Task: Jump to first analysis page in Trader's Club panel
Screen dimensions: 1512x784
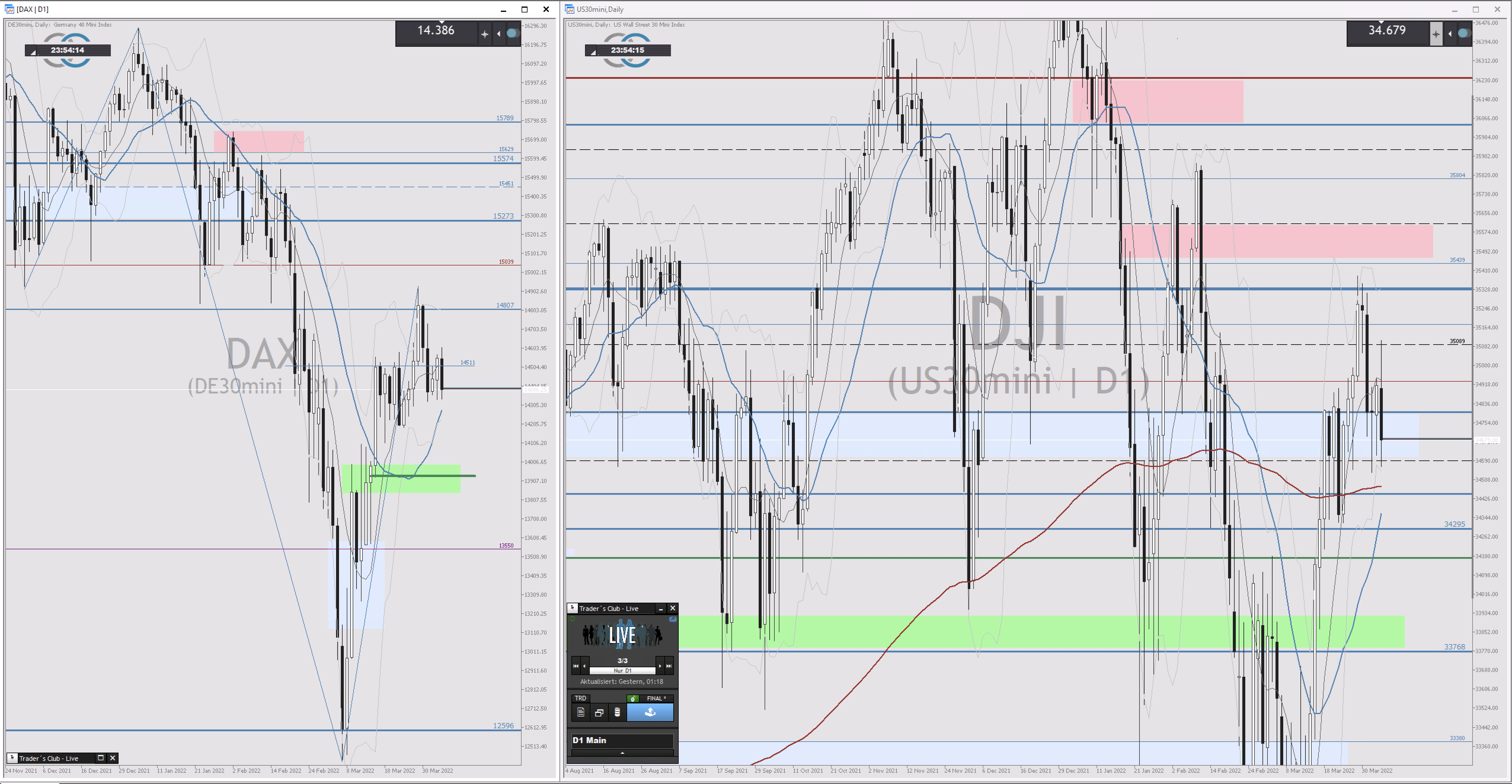Action: tap(575, 665)
